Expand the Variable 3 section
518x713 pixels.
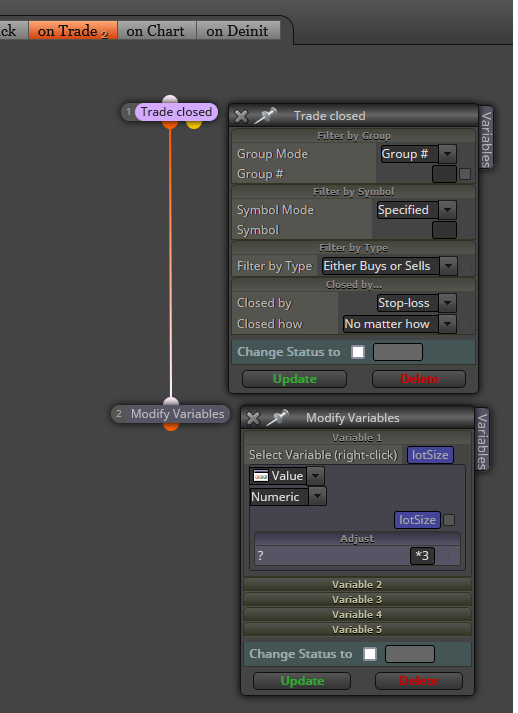[x=357, y=599]
